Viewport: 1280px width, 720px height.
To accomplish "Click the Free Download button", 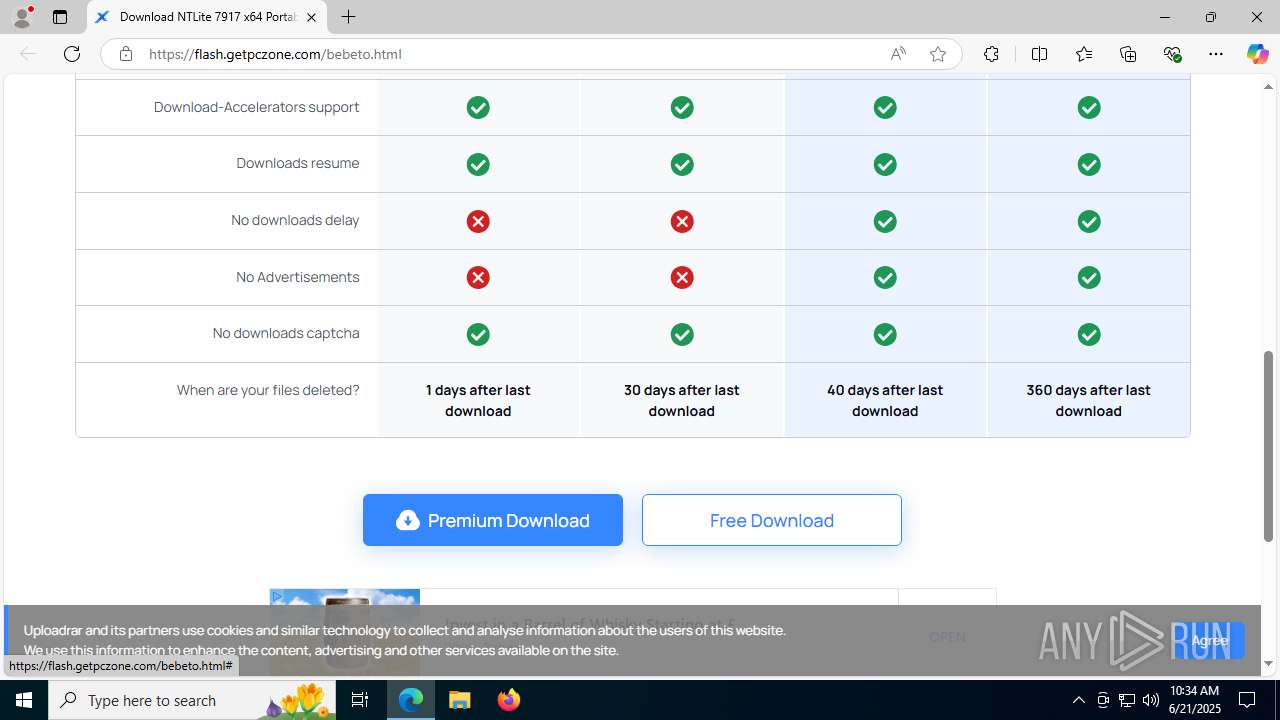I will [x=772, y=520].
